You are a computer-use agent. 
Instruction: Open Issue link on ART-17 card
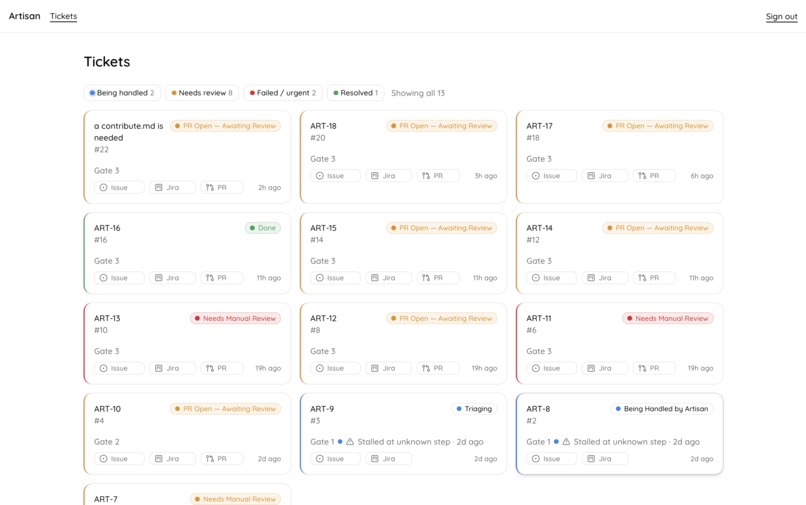coord(551,176)
